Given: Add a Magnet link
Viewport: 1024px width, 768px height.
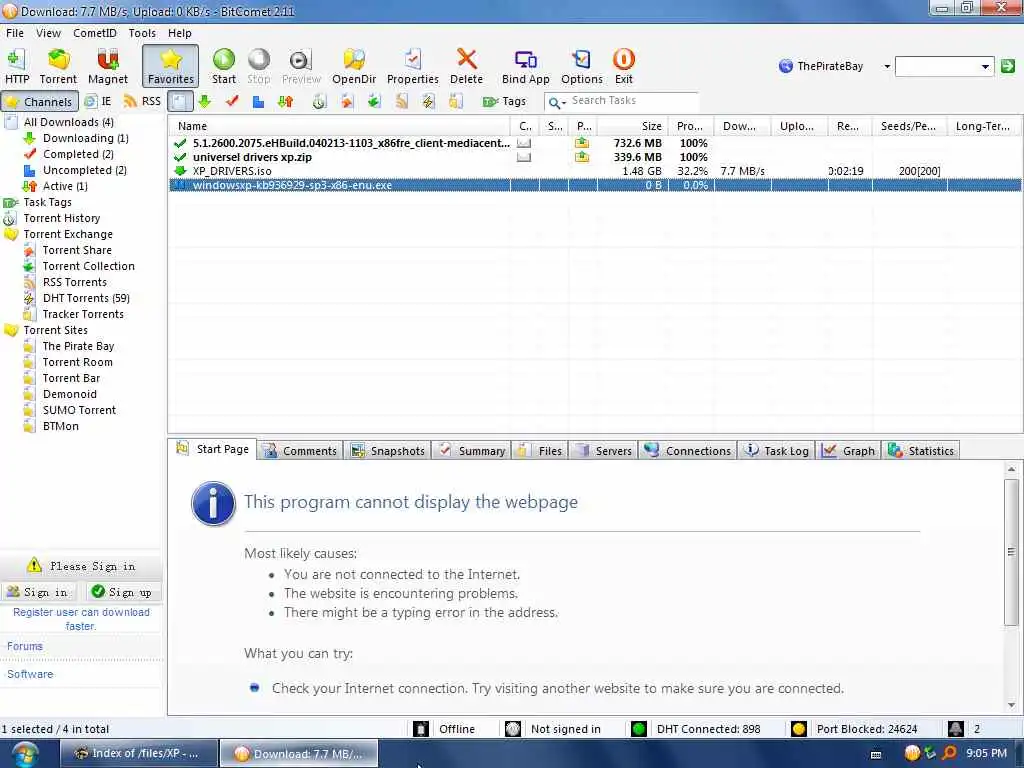Looking at the screenshot, I should [108, 66].
